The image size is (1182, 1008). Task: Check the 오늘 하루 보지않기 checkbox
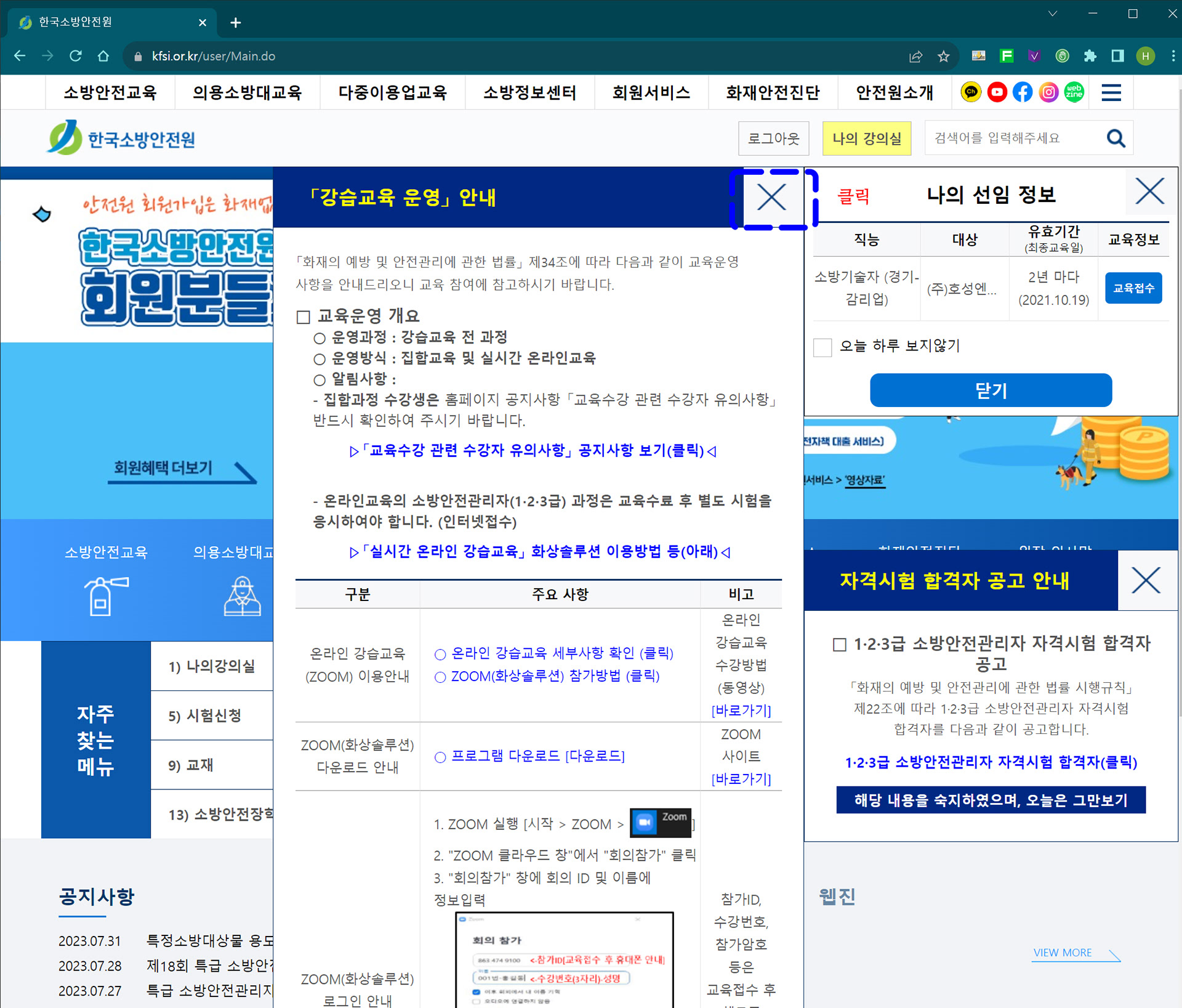coord(822,347)
